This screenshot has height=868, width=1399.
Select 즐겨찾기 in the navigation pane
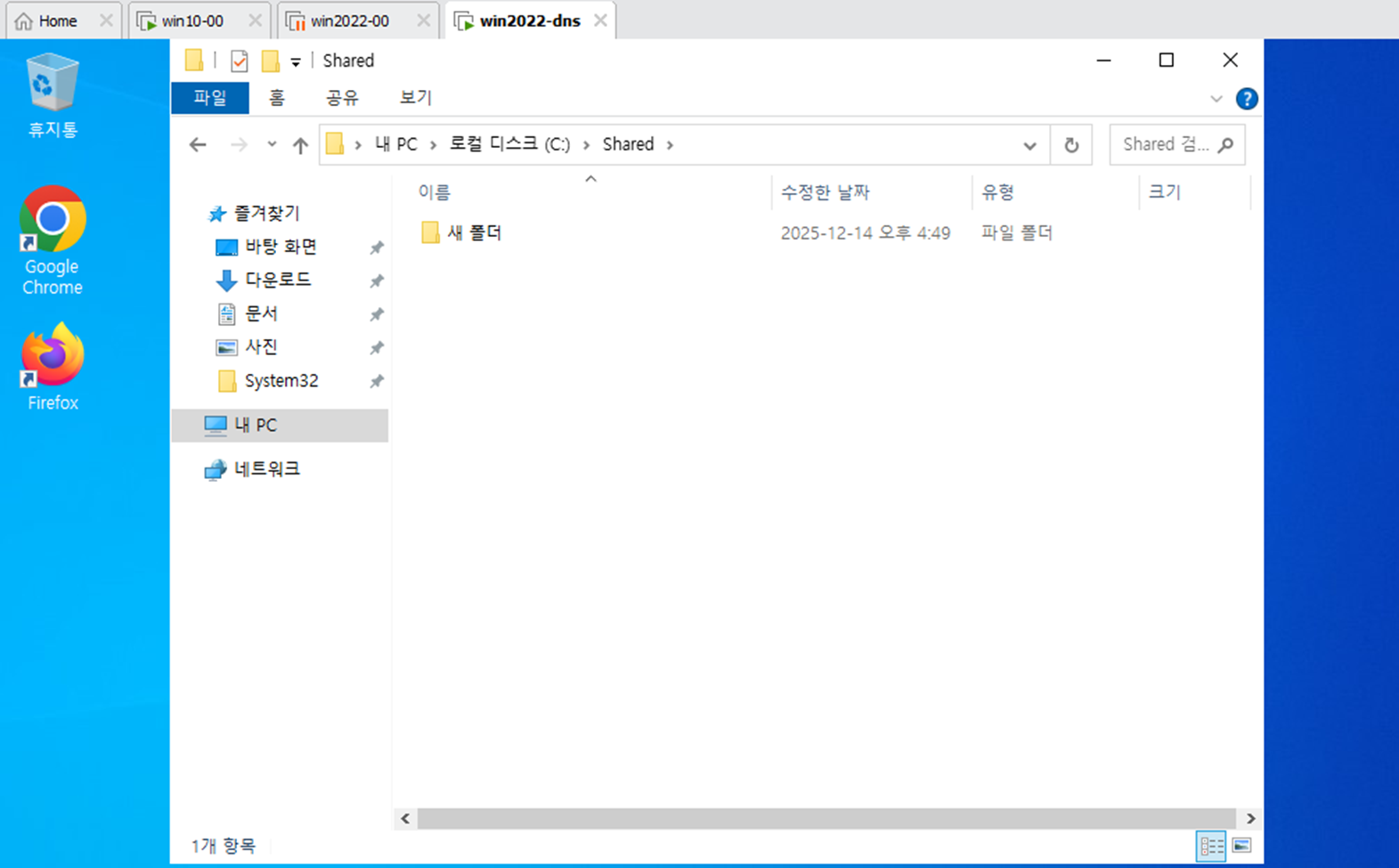click(x=266, y=214)
